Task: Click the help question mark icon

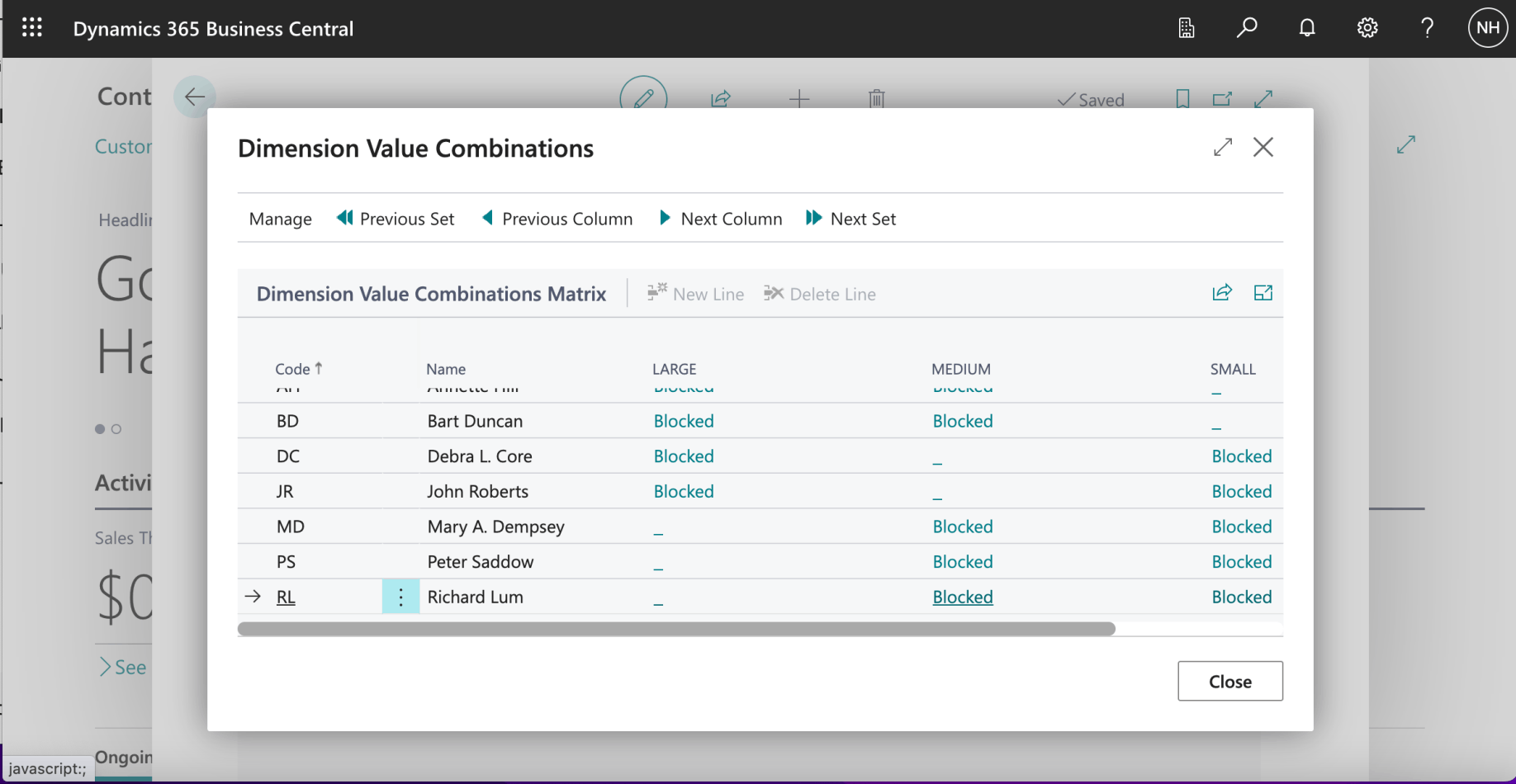Action: coord(1427,28)
